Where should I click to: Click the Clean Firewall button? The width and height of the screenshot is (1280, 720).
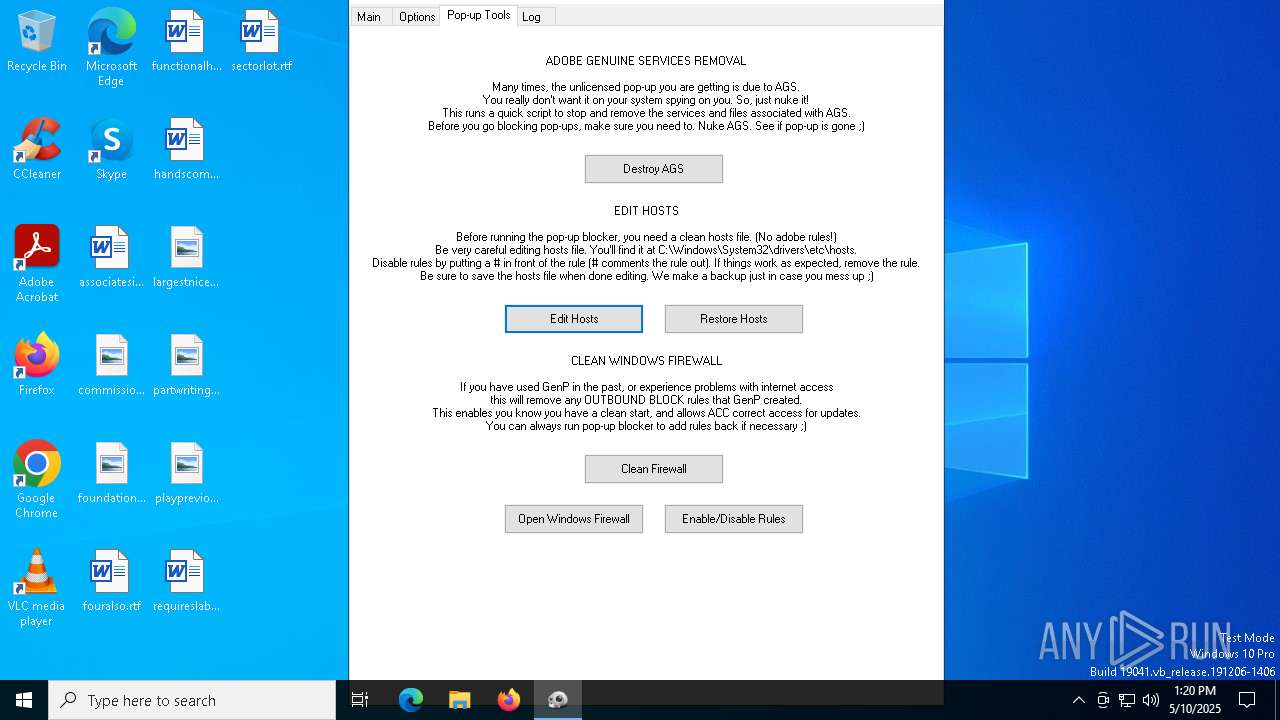coord(654,469)
